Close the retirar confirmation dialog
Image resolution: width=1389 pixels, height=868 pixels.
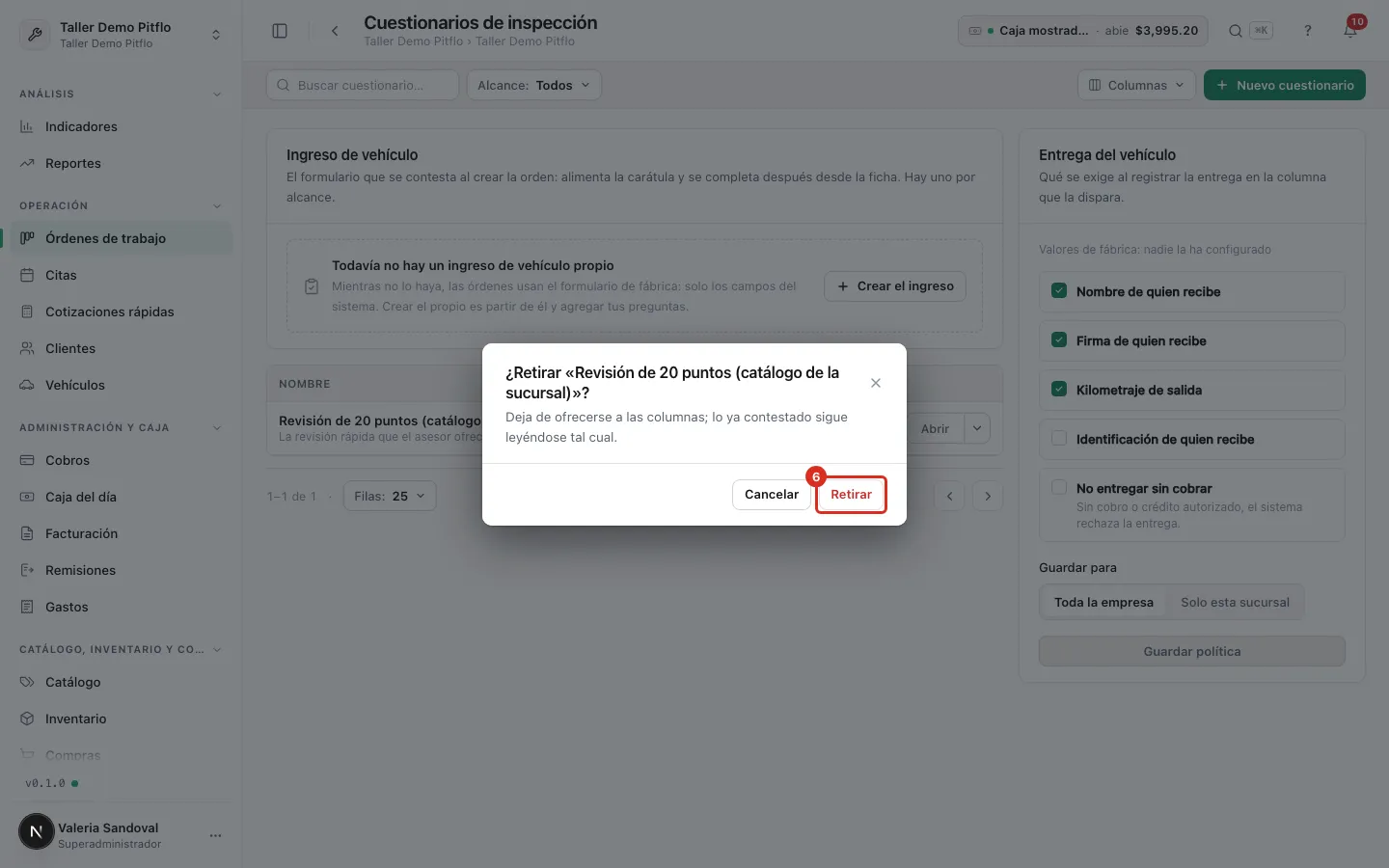pos(876,383)
